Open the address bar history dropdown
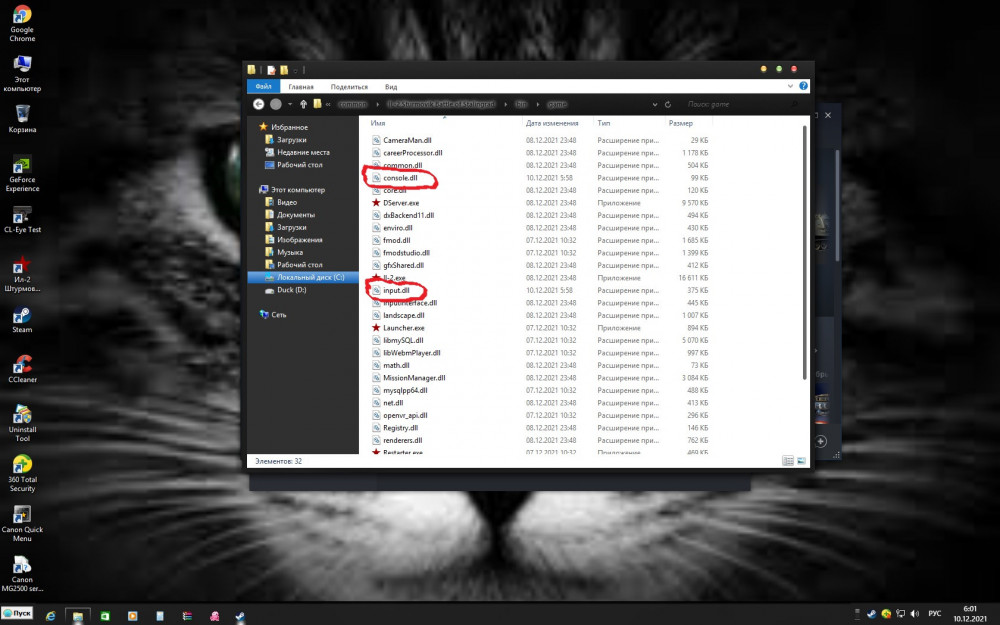The image size is (1000, 625). coord(654,105)
